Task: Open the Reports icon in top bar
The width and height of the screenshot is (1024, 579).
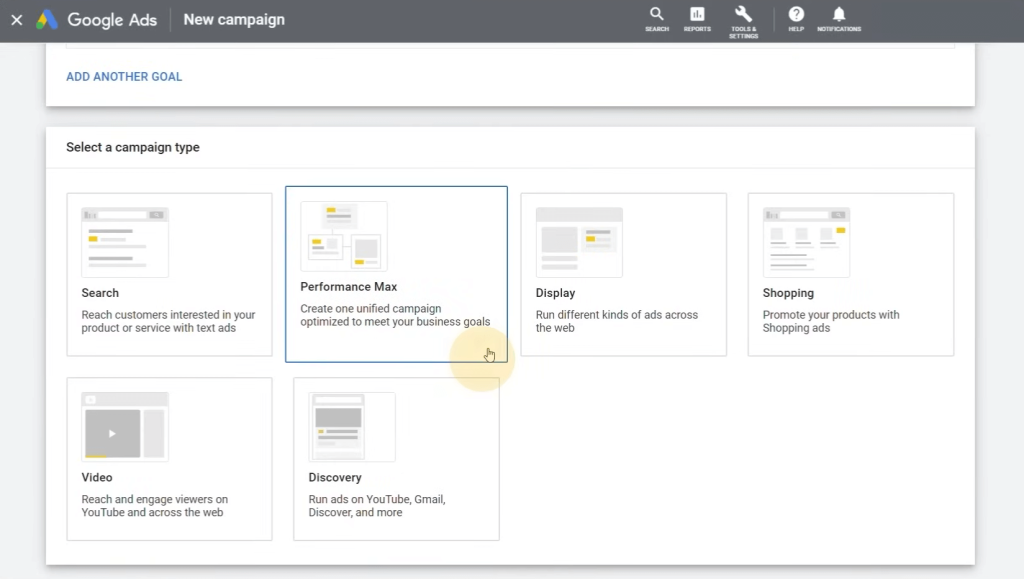Action: pos(697,18)
